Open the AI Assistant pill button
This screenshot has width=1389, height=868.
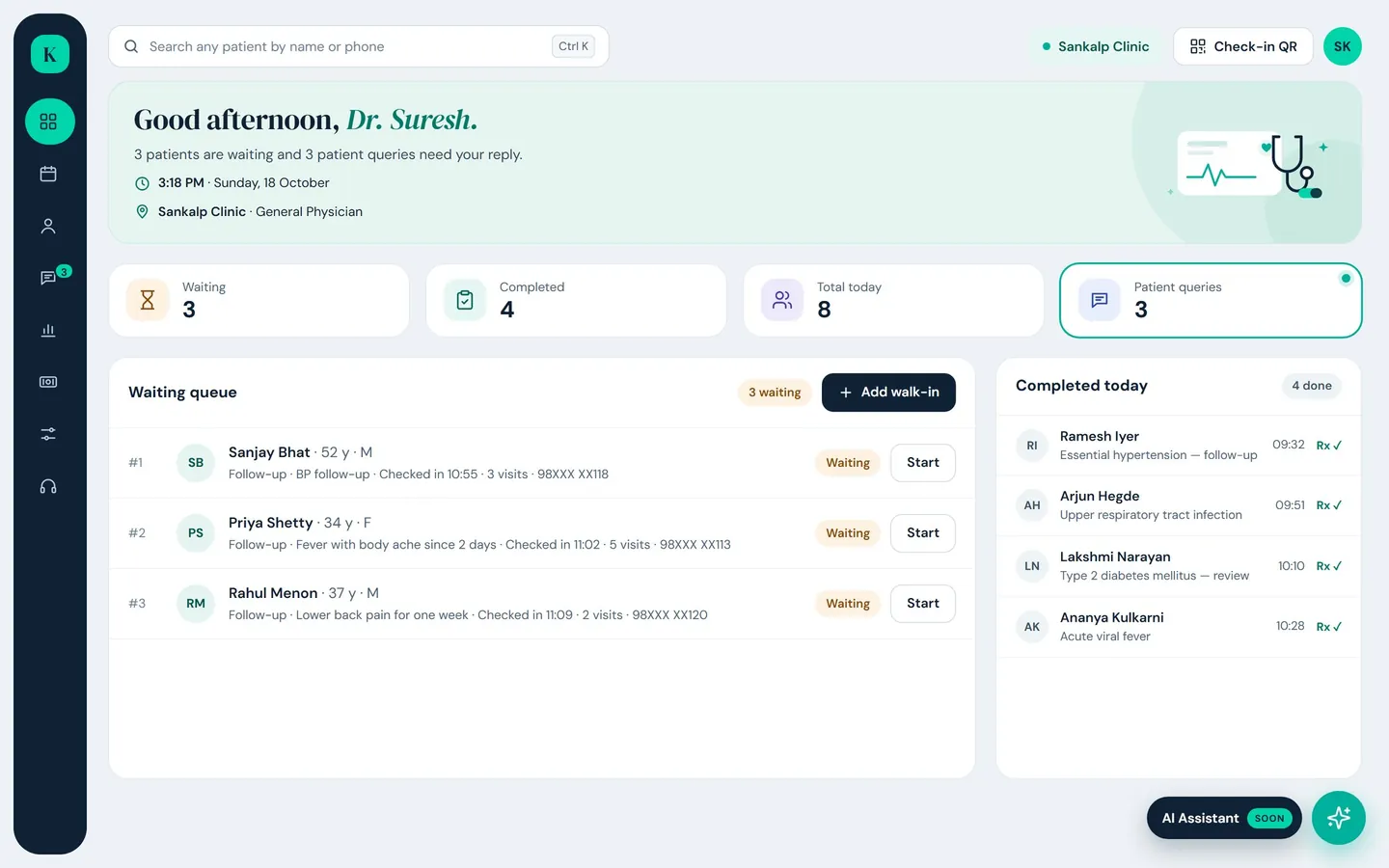(1224, 818)
